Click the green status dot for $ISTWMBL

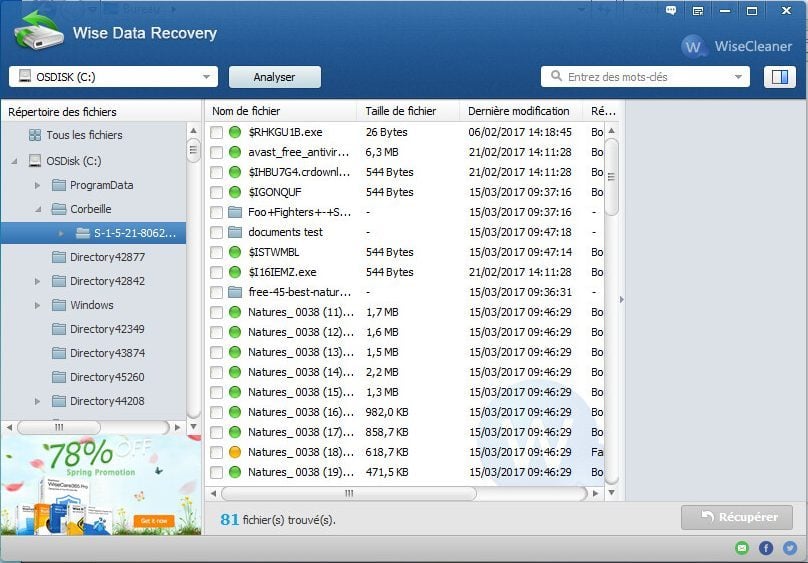click(235, 252)
